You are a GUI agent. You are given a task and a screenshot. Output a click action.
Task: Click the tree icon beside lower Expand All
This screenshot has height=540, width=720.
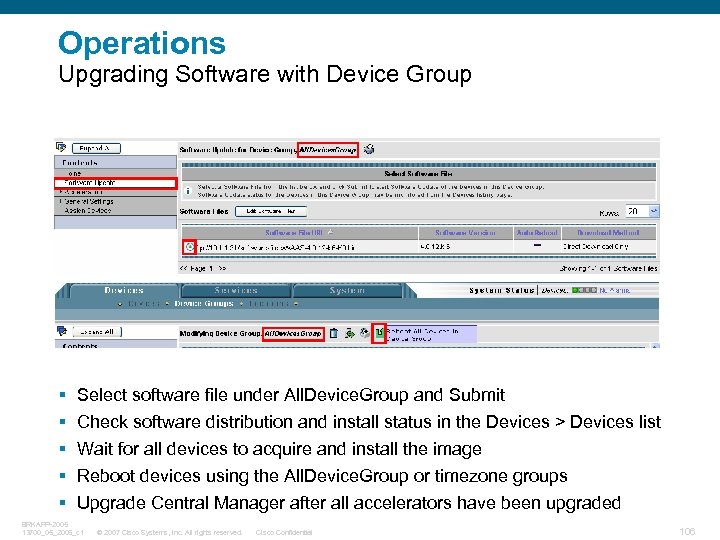[62, 331]
